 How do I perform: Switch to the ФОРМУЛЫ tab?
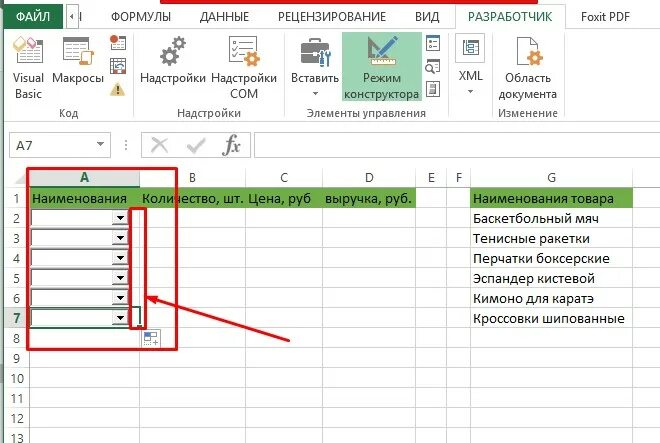pyautogui.click(x=141, y=17)
